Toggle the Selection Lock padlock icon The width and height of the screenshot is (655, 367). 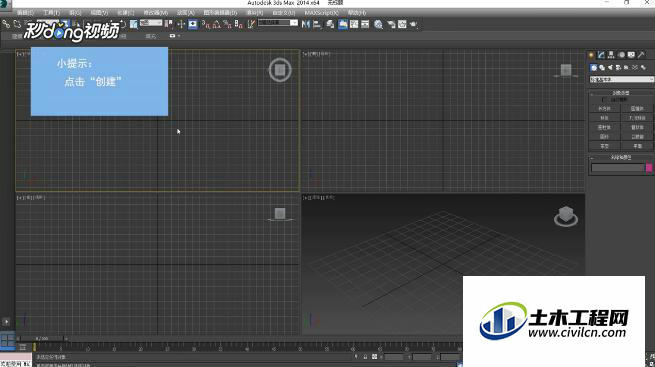click(x=366, y=357)
